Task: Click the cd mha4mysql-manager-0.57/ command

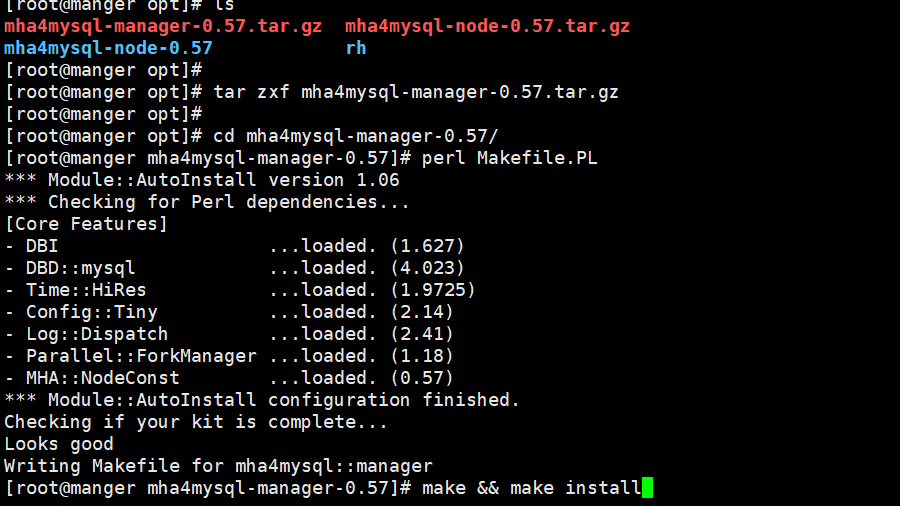Action: tap(355, 137)
